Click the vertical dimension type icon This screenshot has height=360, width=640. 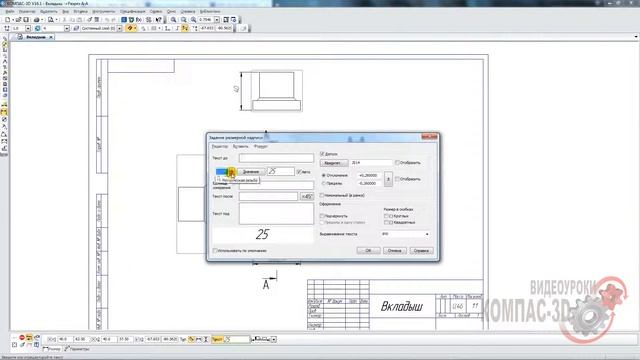[x=206, y=339]
